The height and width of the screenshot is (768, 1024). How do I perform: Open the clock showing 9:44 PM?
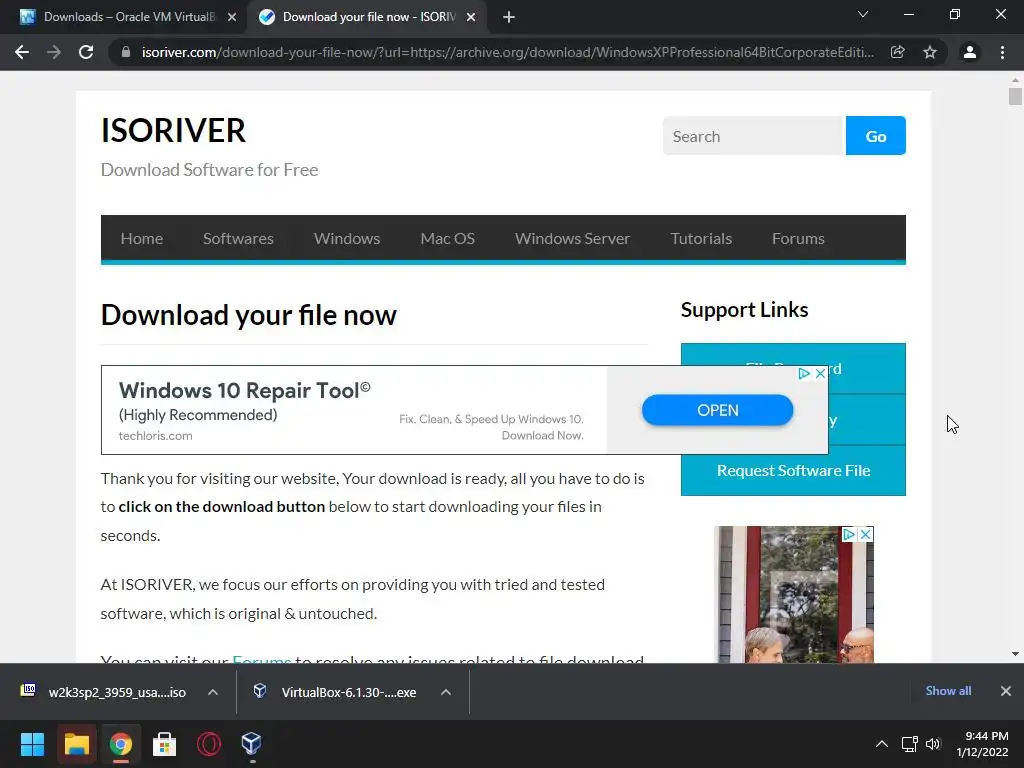tap(982, 744)
